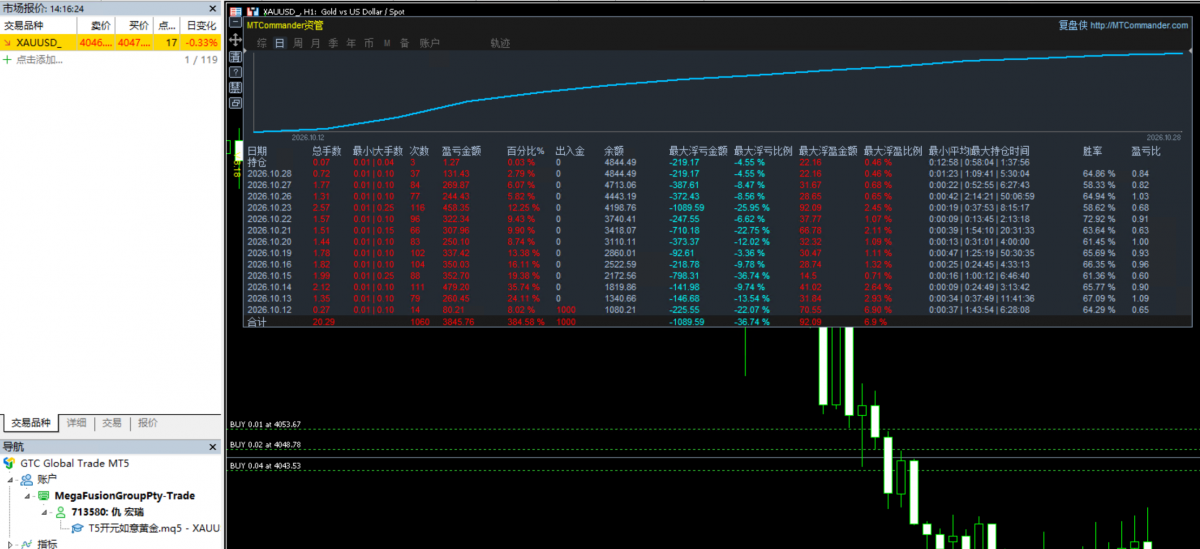Select the 币 currency tab

tap(369, 43)
